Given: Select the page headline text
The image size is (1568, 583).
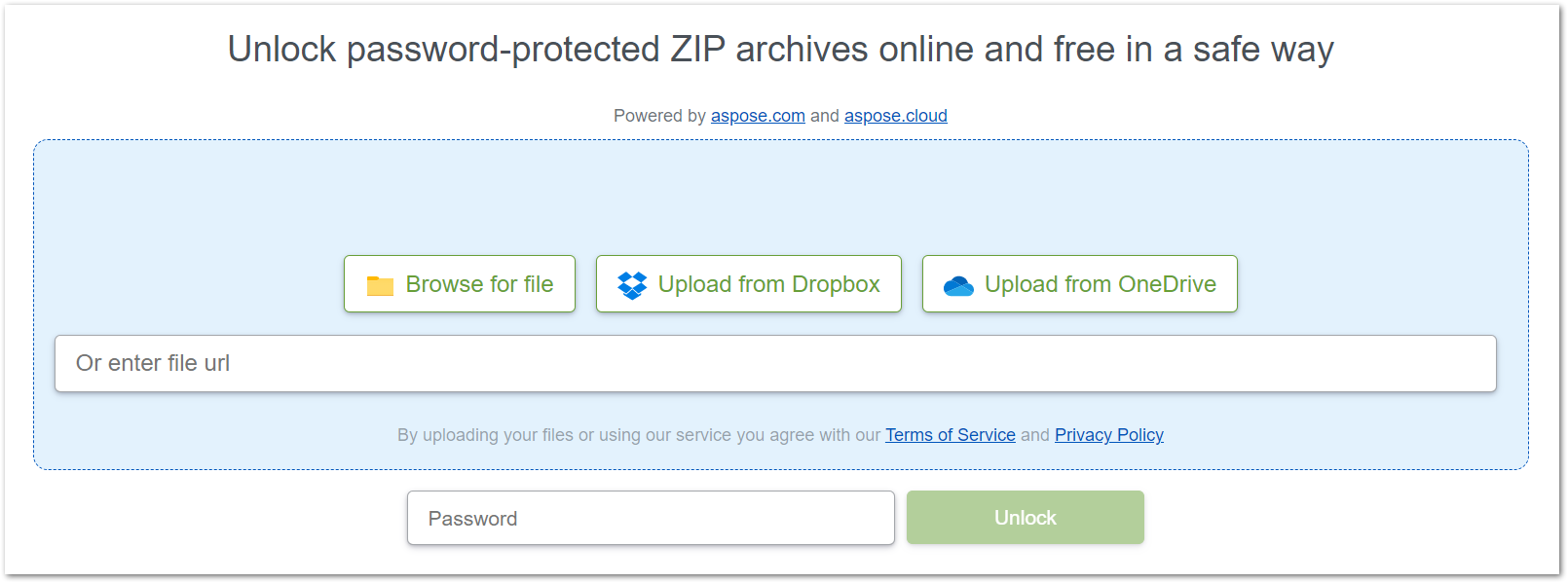Looking at the screenshot, I should pyautogui.click(x=780, y=49).
